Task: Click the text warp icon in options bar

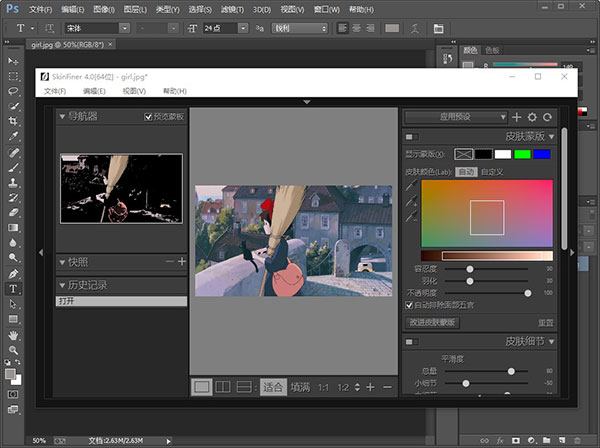Action: tap(415, 28)
